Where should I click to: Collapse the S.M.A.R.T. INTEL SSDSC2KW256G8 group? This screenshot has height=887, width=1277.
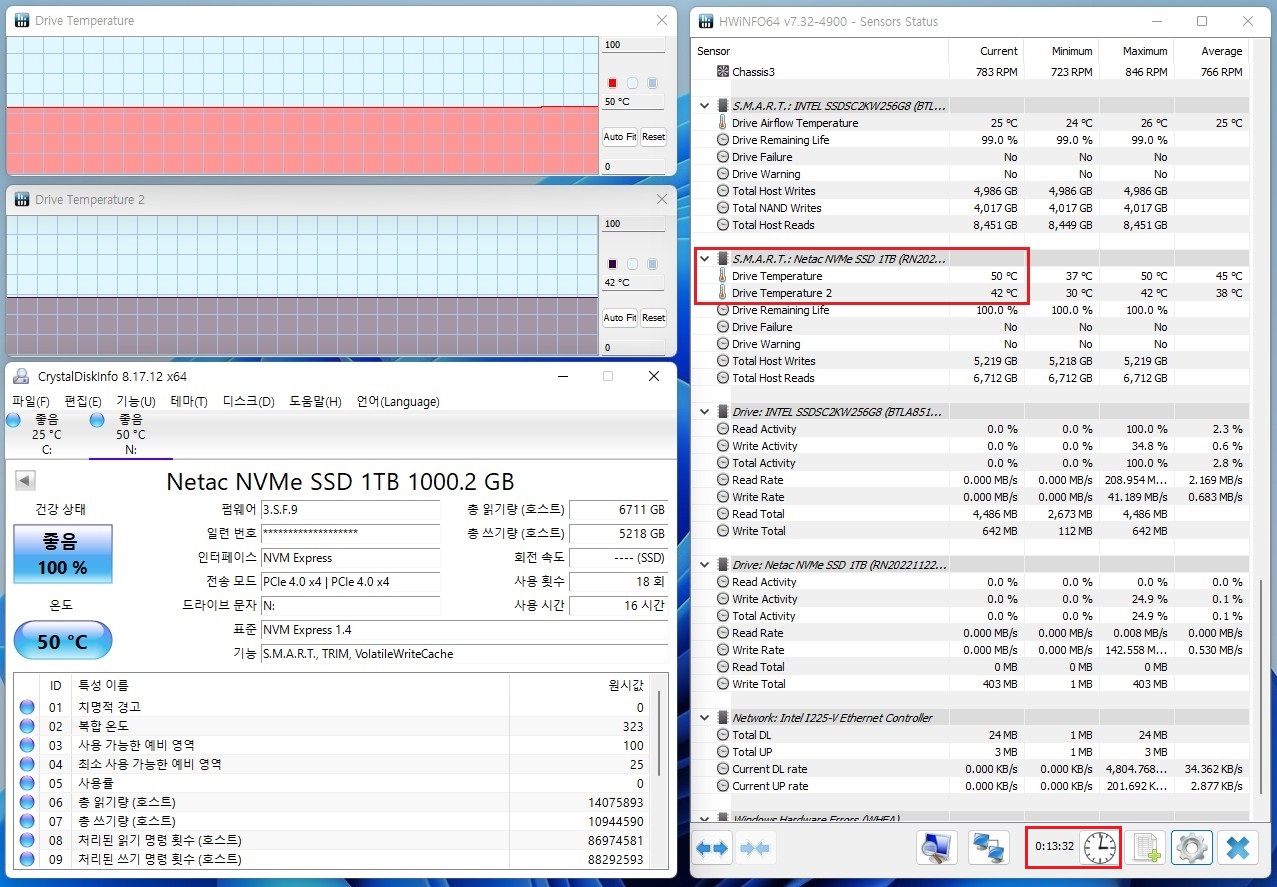[x=705, y=105]
